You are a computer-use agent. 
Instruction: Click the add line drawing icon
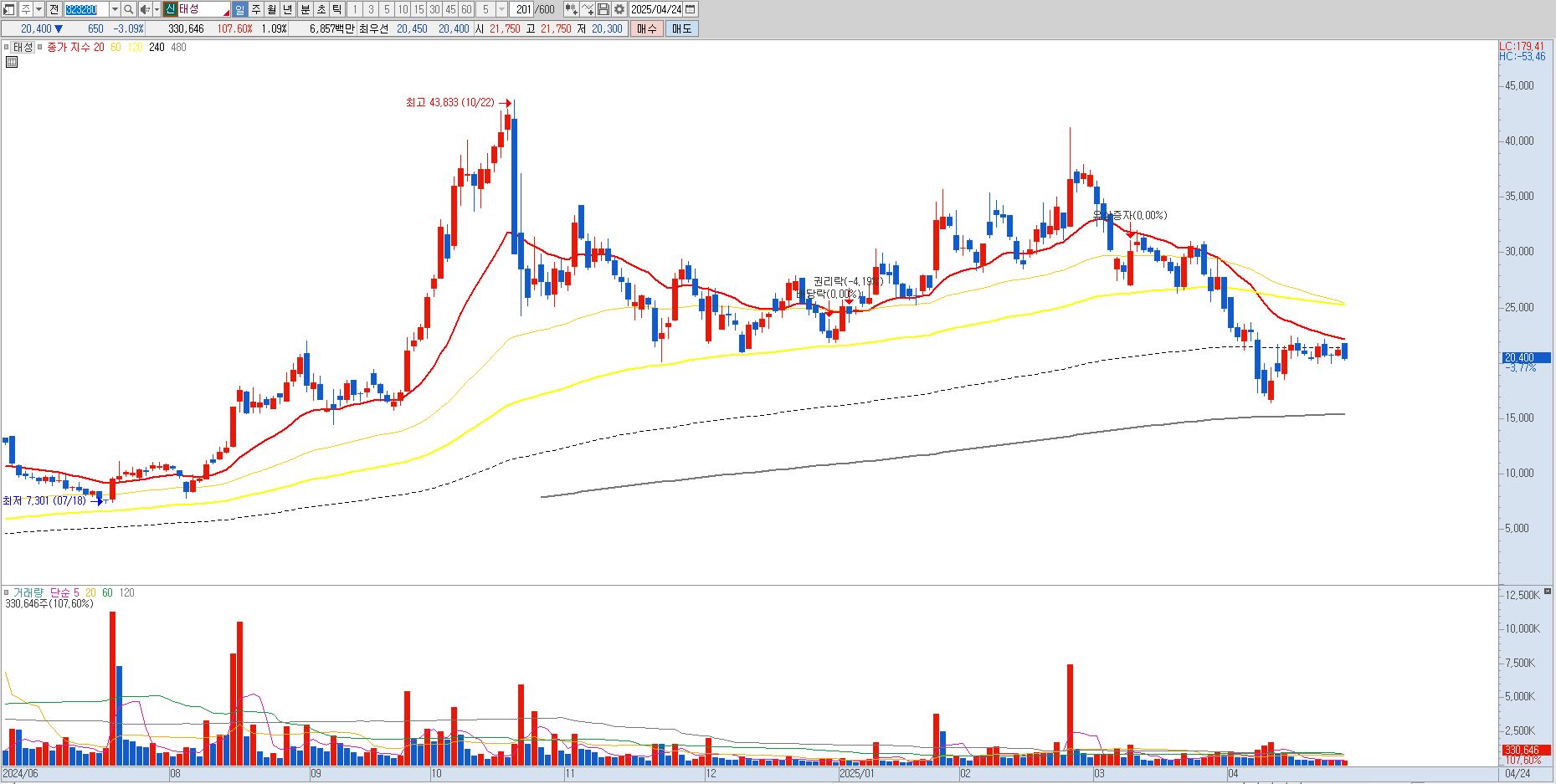click(588, 9)
